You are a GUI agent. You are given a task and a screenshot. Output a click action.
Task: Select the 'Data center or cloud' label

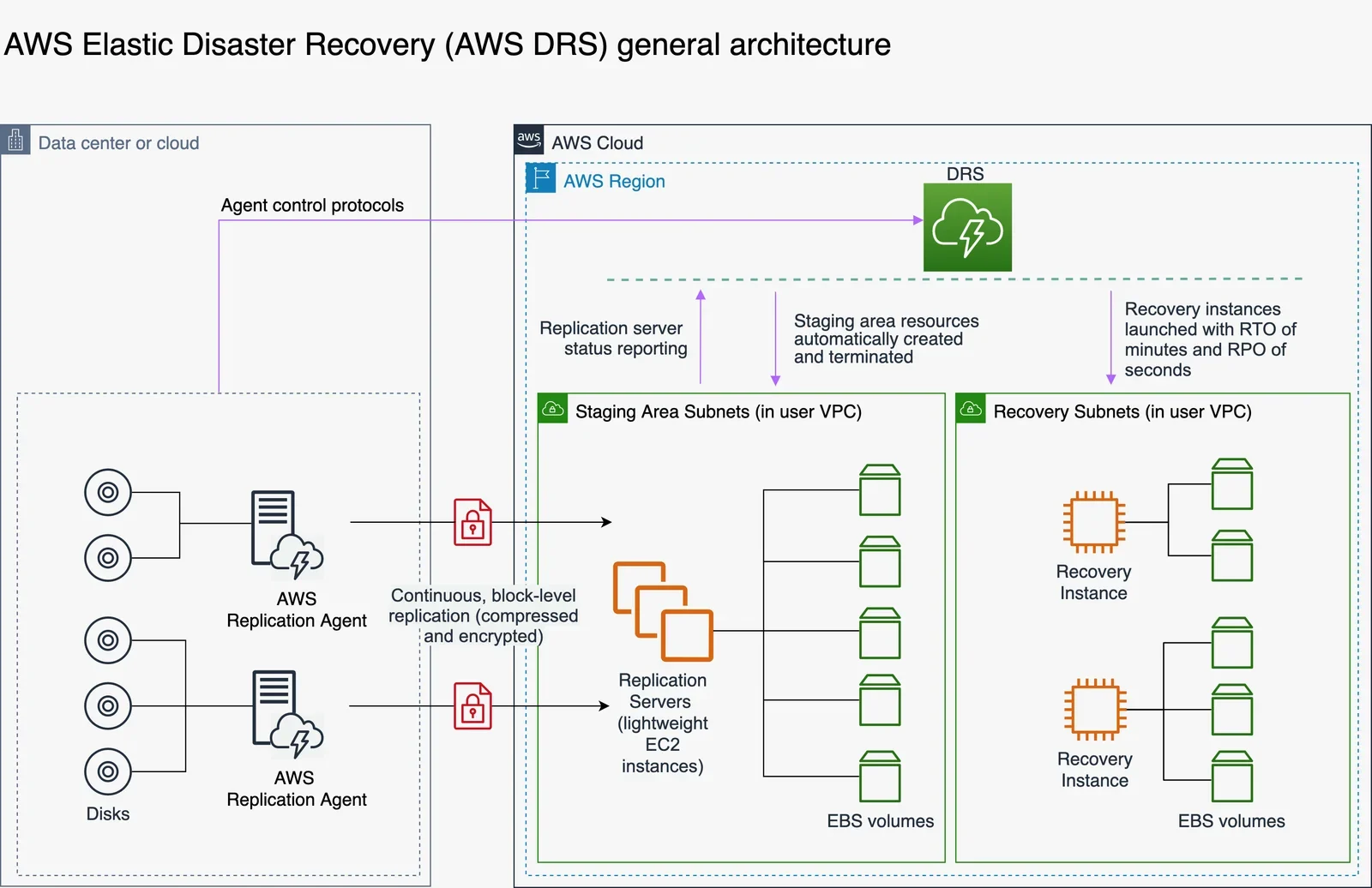pyautogui.click(x=118, y=143)
